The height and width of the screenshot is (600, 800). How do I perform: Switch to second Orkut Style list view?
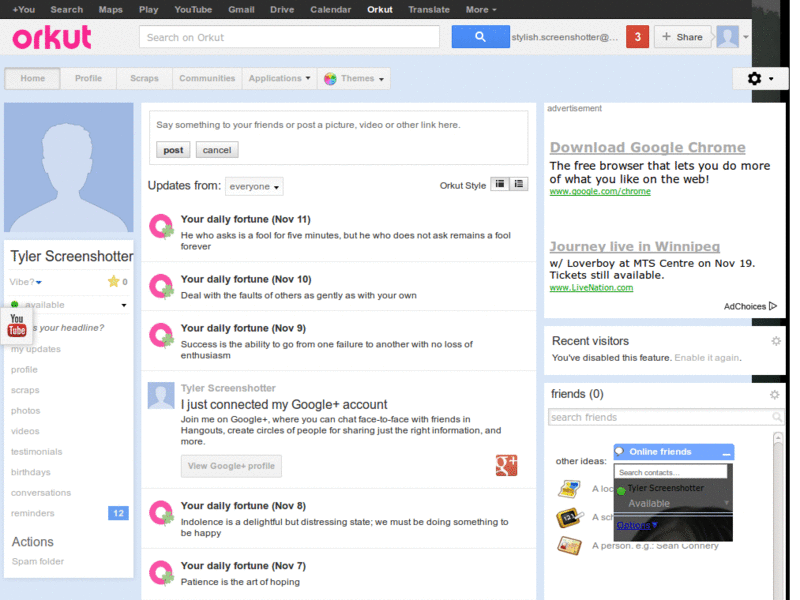pos(518,184)
